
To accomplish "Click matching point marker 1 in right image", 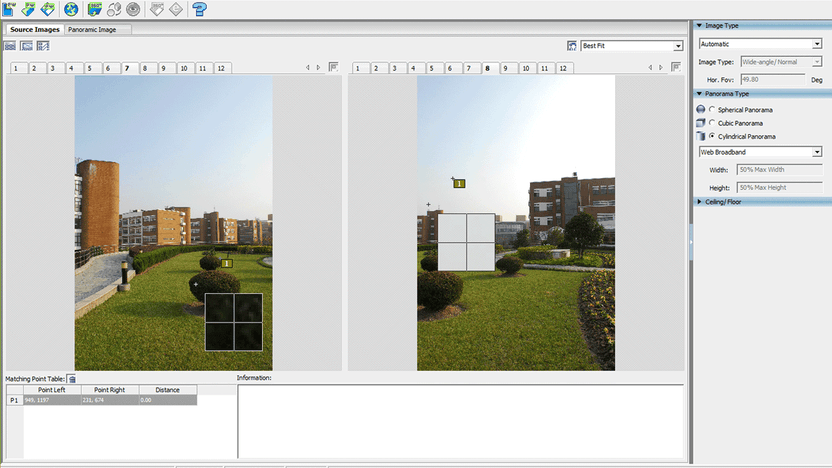I will pos(459,184).
